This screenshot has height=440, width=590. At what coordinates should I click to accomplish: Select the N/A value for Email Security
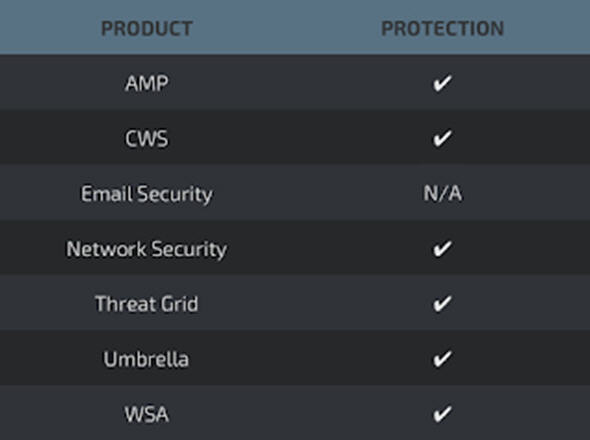click(442, 193)
